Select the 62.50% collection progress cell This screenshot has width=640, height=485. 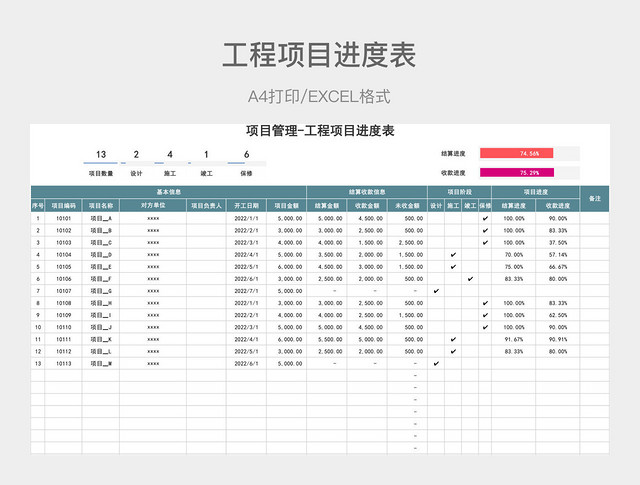coord(558,315)
